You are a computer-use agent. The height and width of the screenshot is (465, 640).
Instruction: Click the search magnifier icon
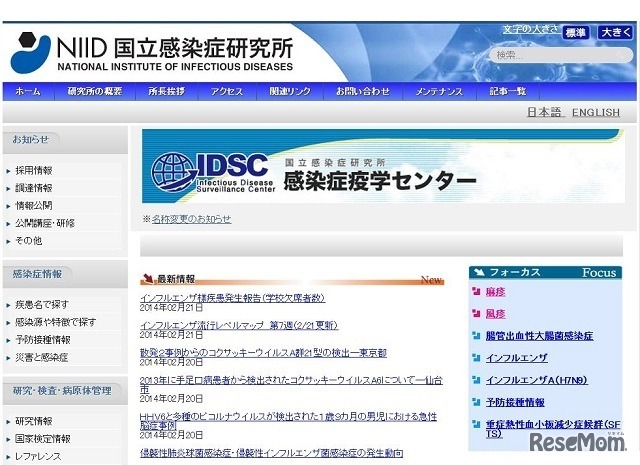pos(622,54)
